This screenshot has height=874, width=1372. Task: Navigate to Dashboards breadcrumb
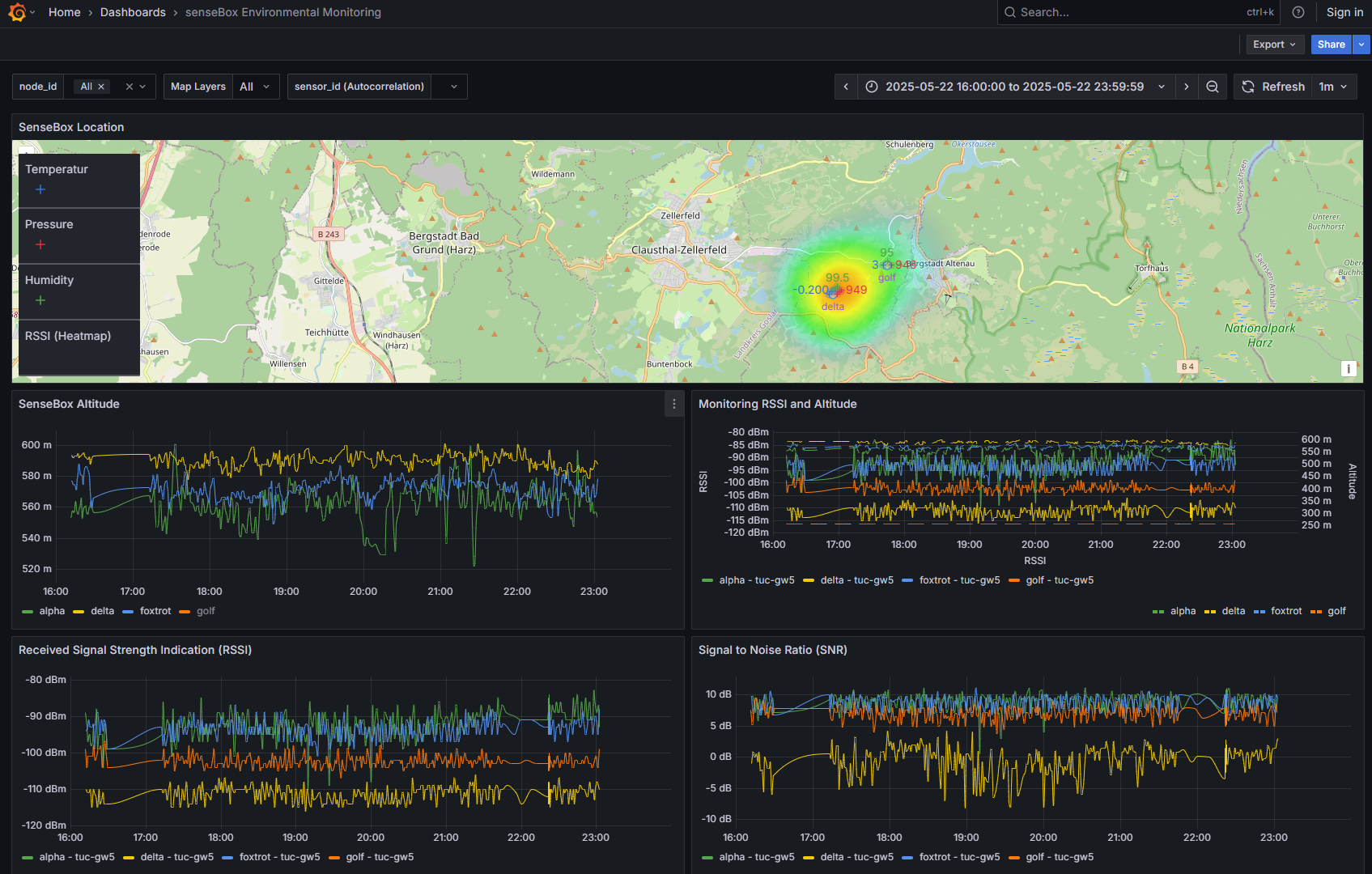tap(133, 12)
